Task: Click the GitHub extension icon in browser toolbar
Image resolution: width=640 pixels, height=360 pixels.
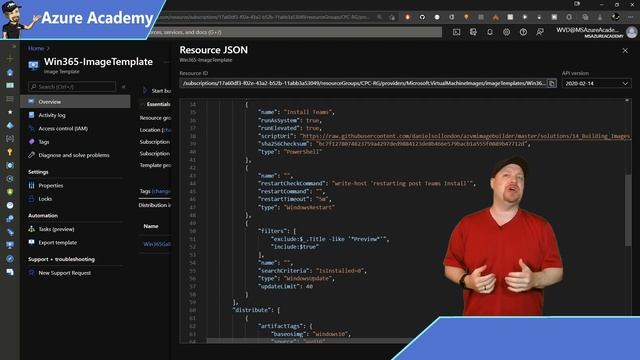Action: tap(422, 17)
